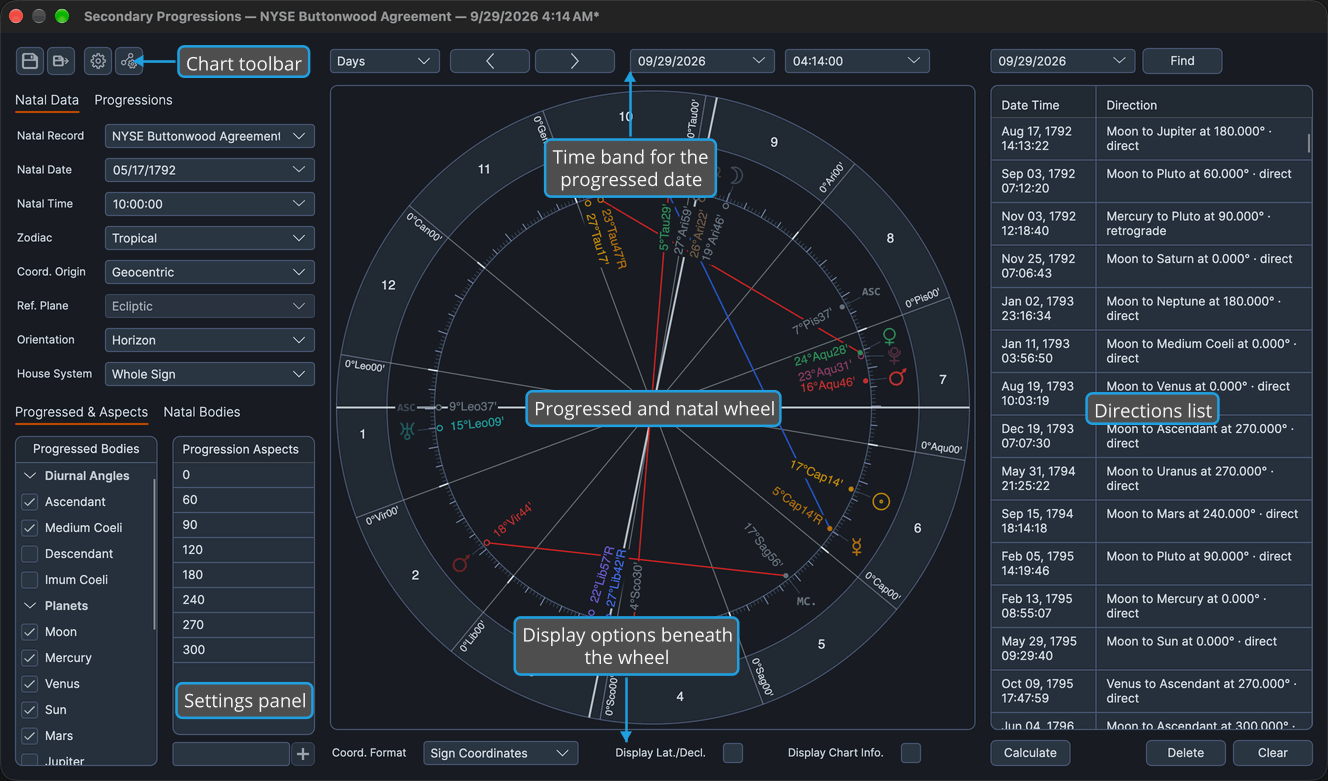Open the Coord. Origin dropdown showing Geocentric
Viewport: 1328px width, 781px height.
point(210,272)
